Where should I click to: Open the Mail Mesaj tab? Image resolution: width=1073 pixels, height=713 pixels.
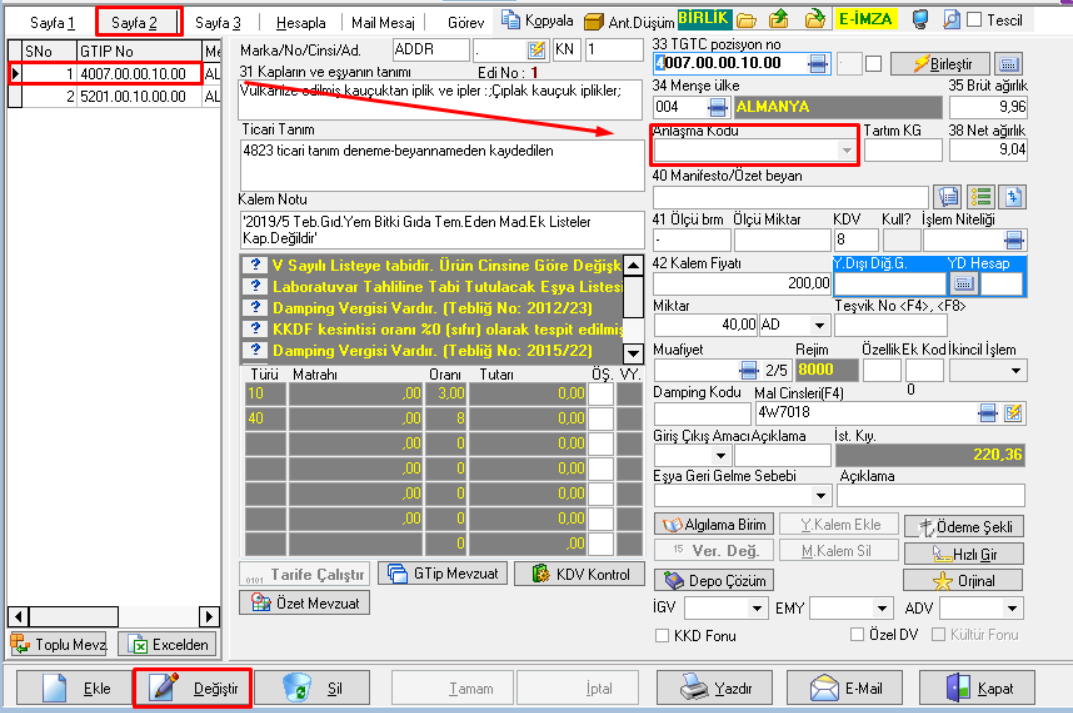click(383, 23)
